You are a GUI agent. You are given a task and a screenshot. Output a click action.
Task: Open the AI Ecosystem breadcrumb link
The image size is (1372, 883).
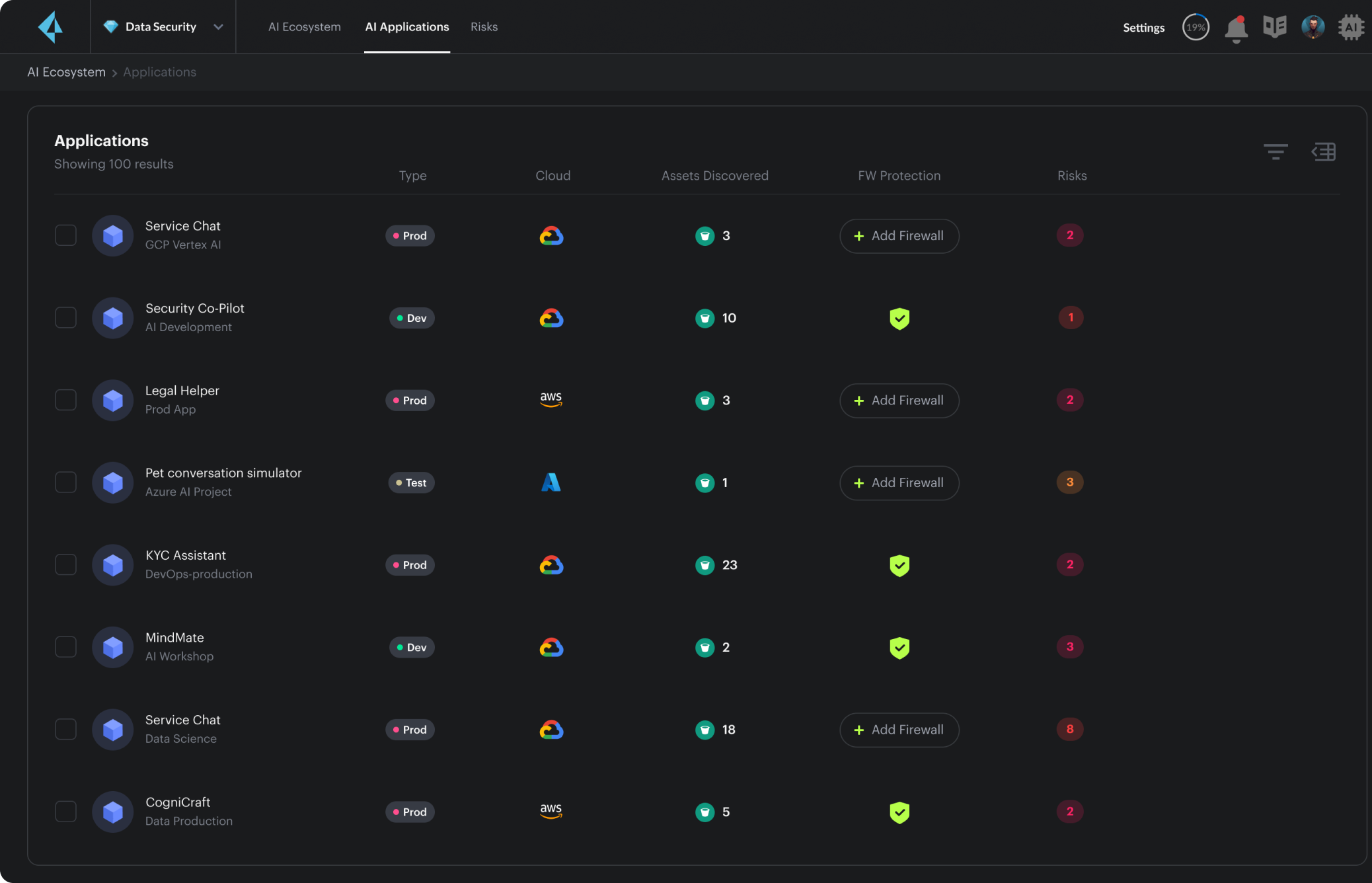[x=66, y=71]
